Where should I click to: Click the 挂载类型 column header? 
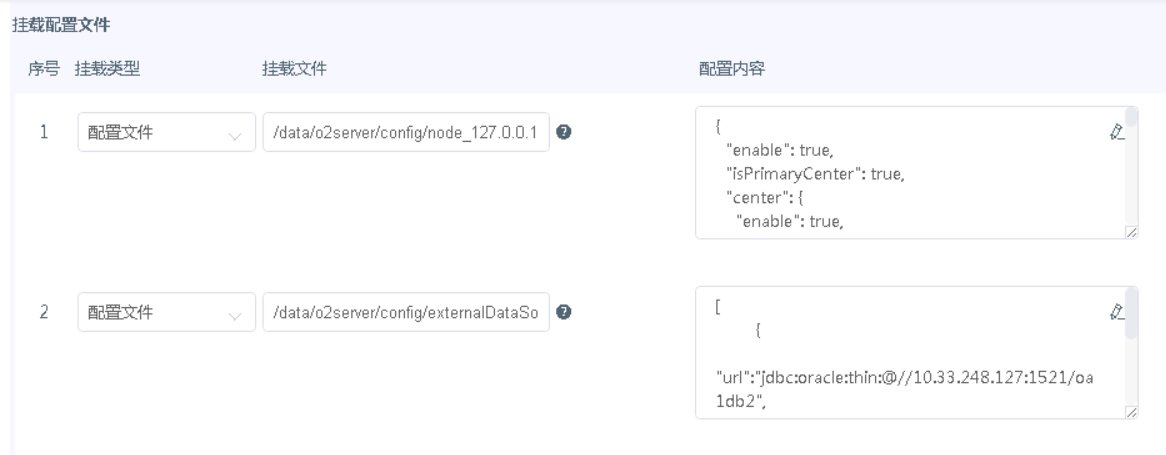coord(107,68)
